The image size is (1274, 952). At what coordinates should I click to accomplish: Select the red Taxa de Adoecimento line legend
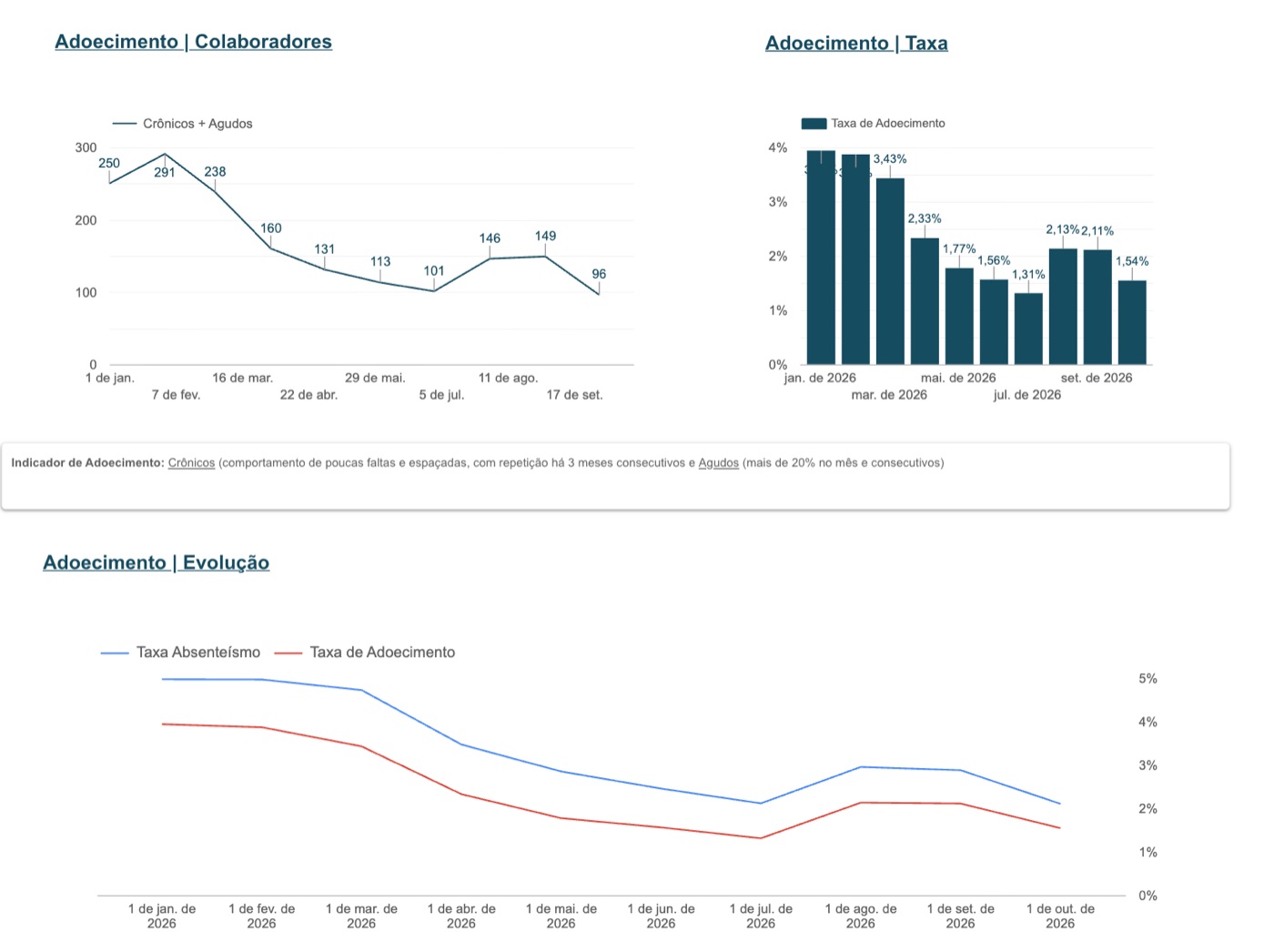point(365,653)
